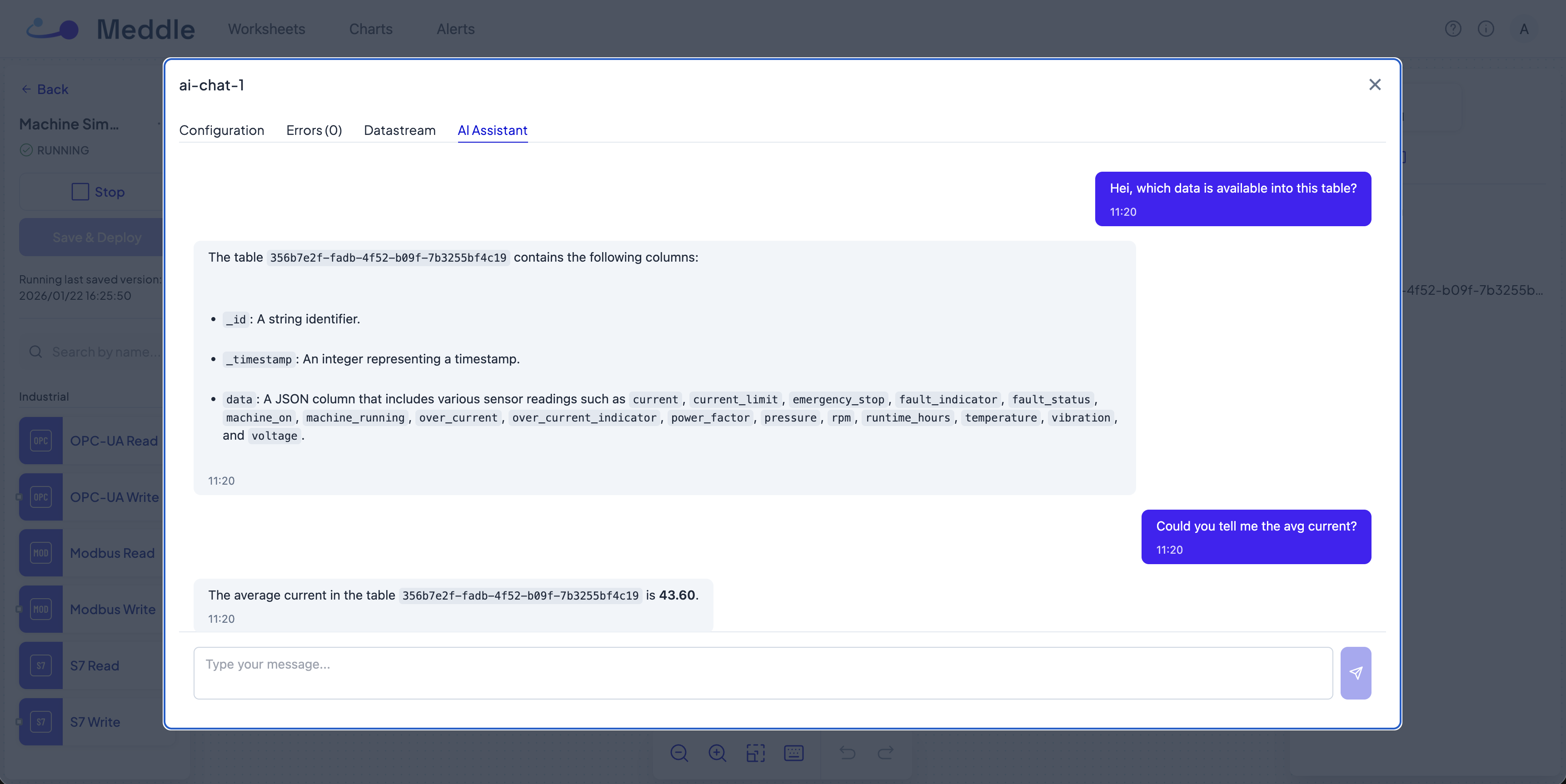Click the undo icon below the canvas

[848, 753]
